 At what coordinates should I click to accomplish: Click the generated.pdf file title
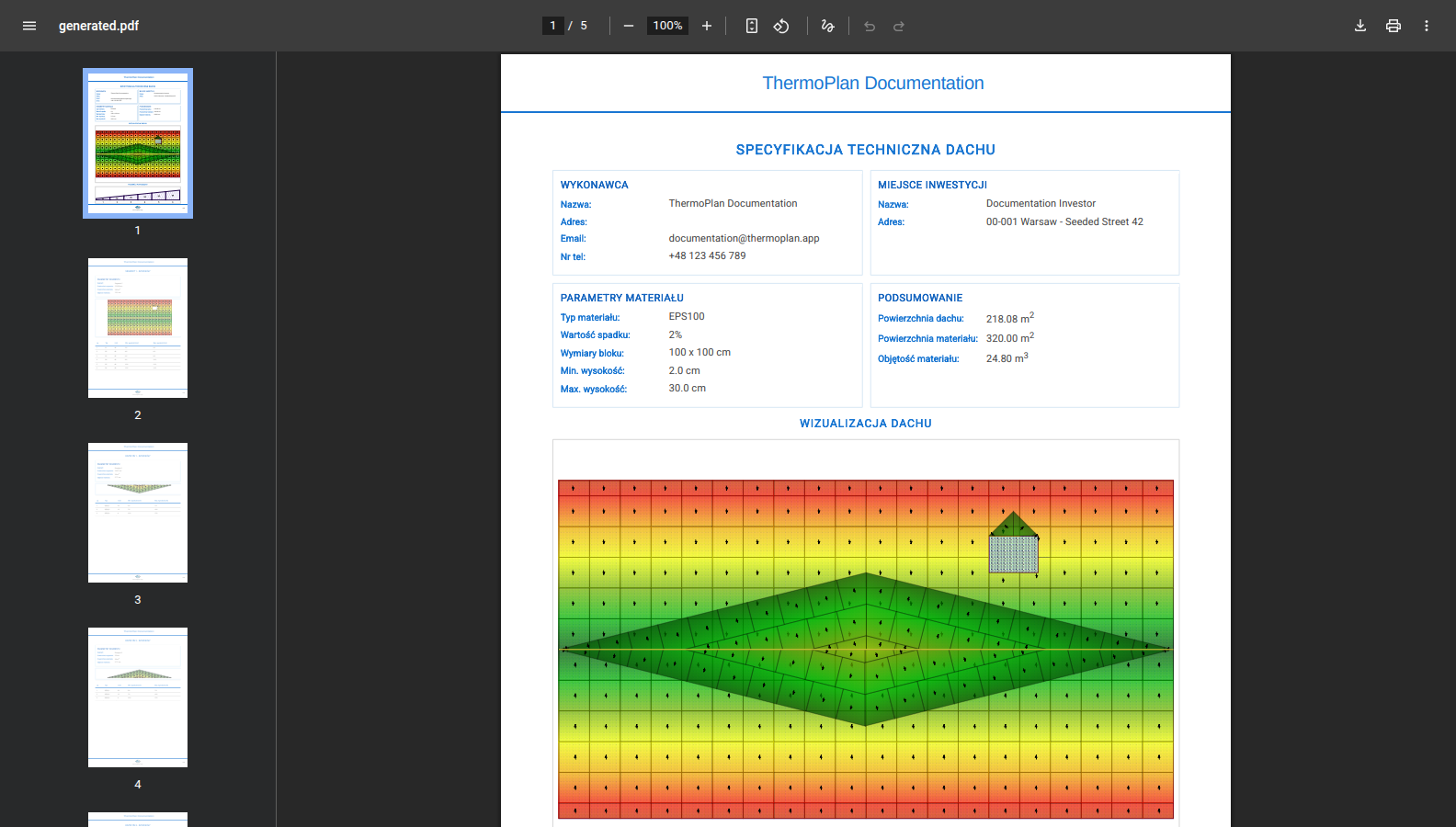[98, 26]
